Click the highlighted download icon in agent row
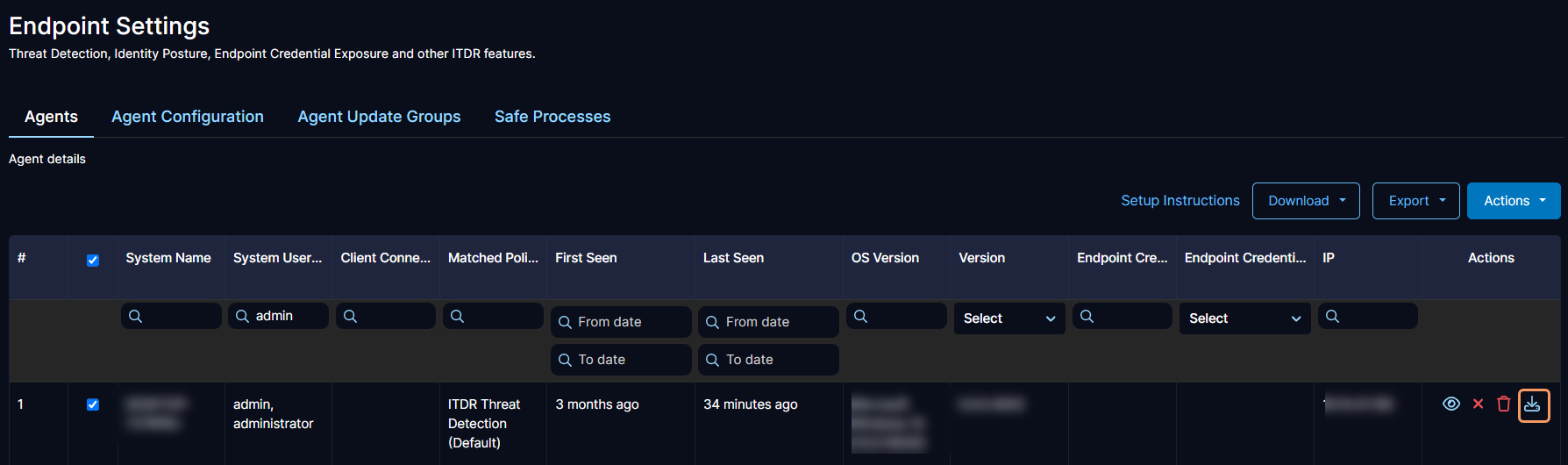Viewport: 1568px width, 465px height. click(x=1533, y=404)
